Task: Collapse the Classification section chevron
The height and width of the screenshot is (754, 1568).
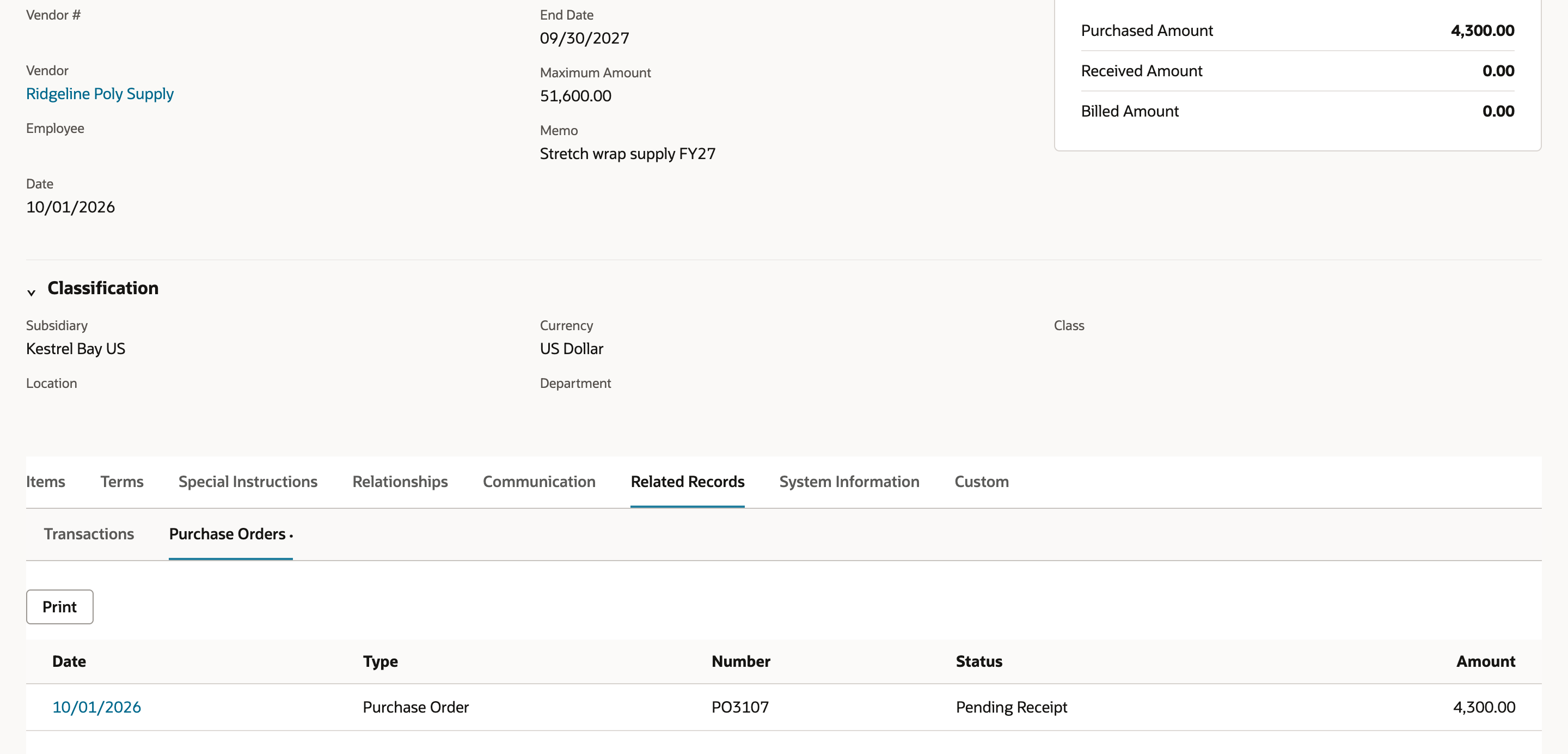Action: 31,293
